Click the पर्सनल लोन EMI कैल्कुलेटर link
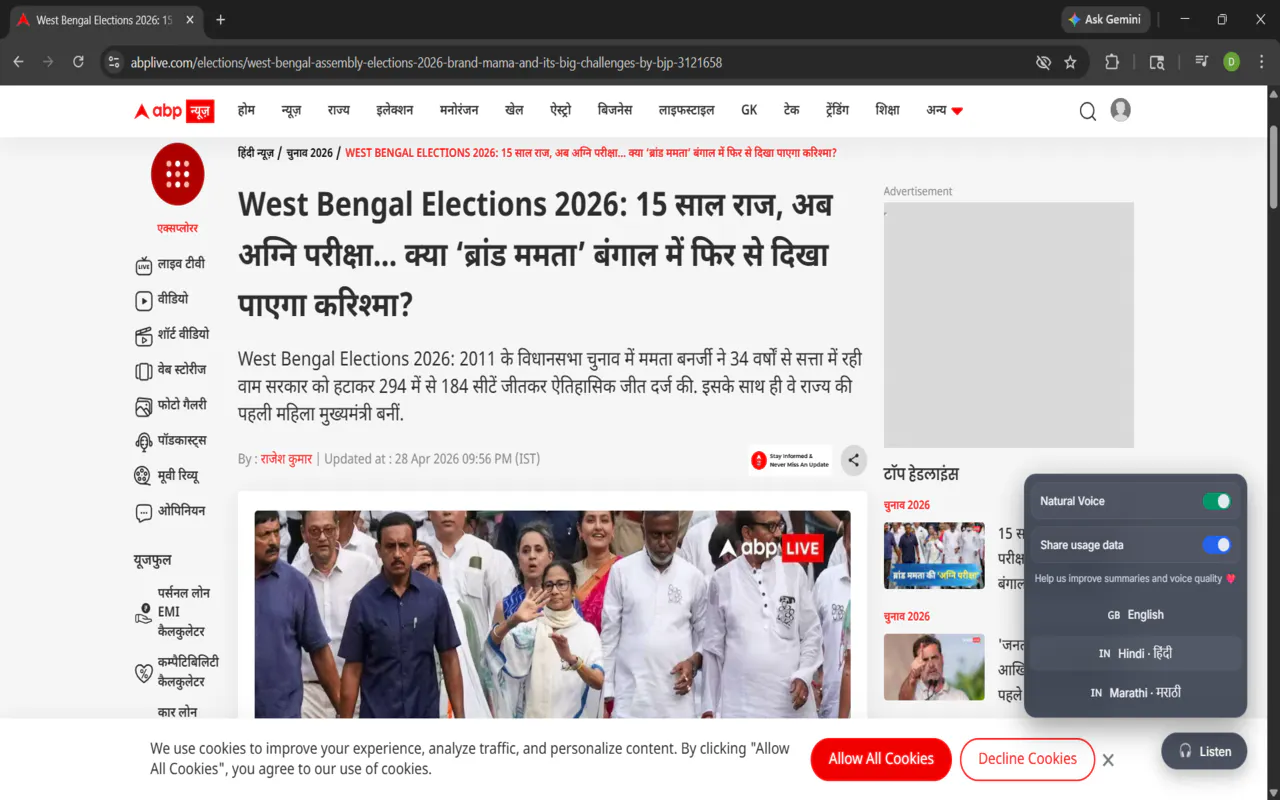Screen dimensions: 1280x800 (x=182, y=612)
